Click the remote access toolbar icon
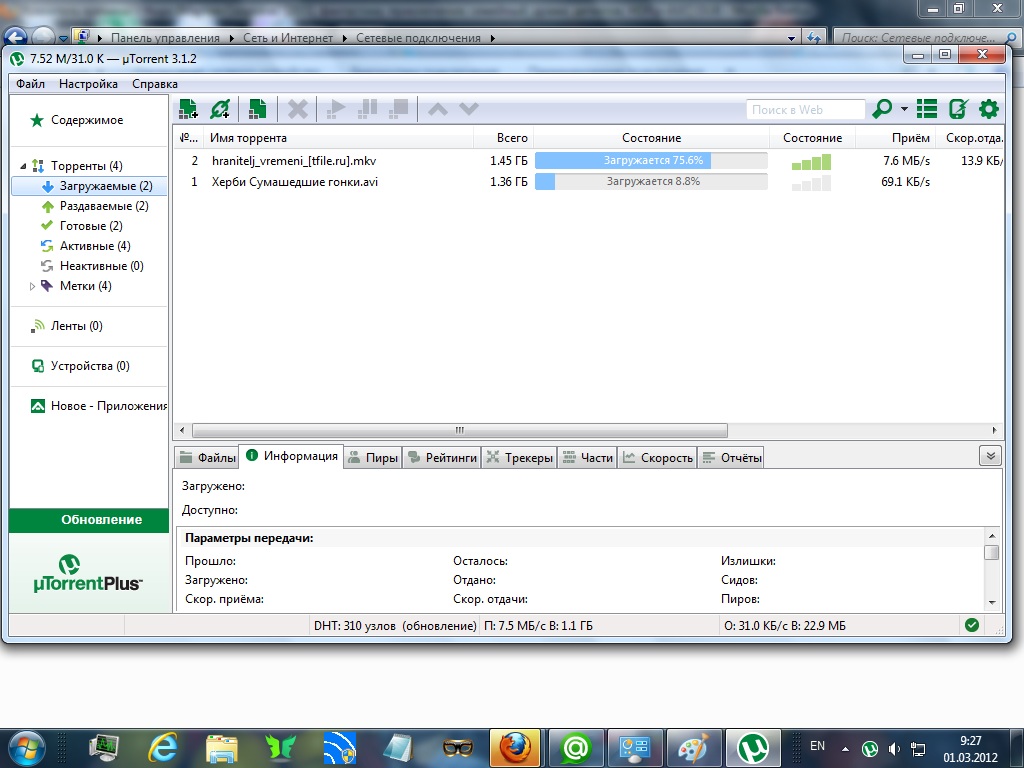The height and width of the screenshot is (768, 1024). [x=958, y=109]
